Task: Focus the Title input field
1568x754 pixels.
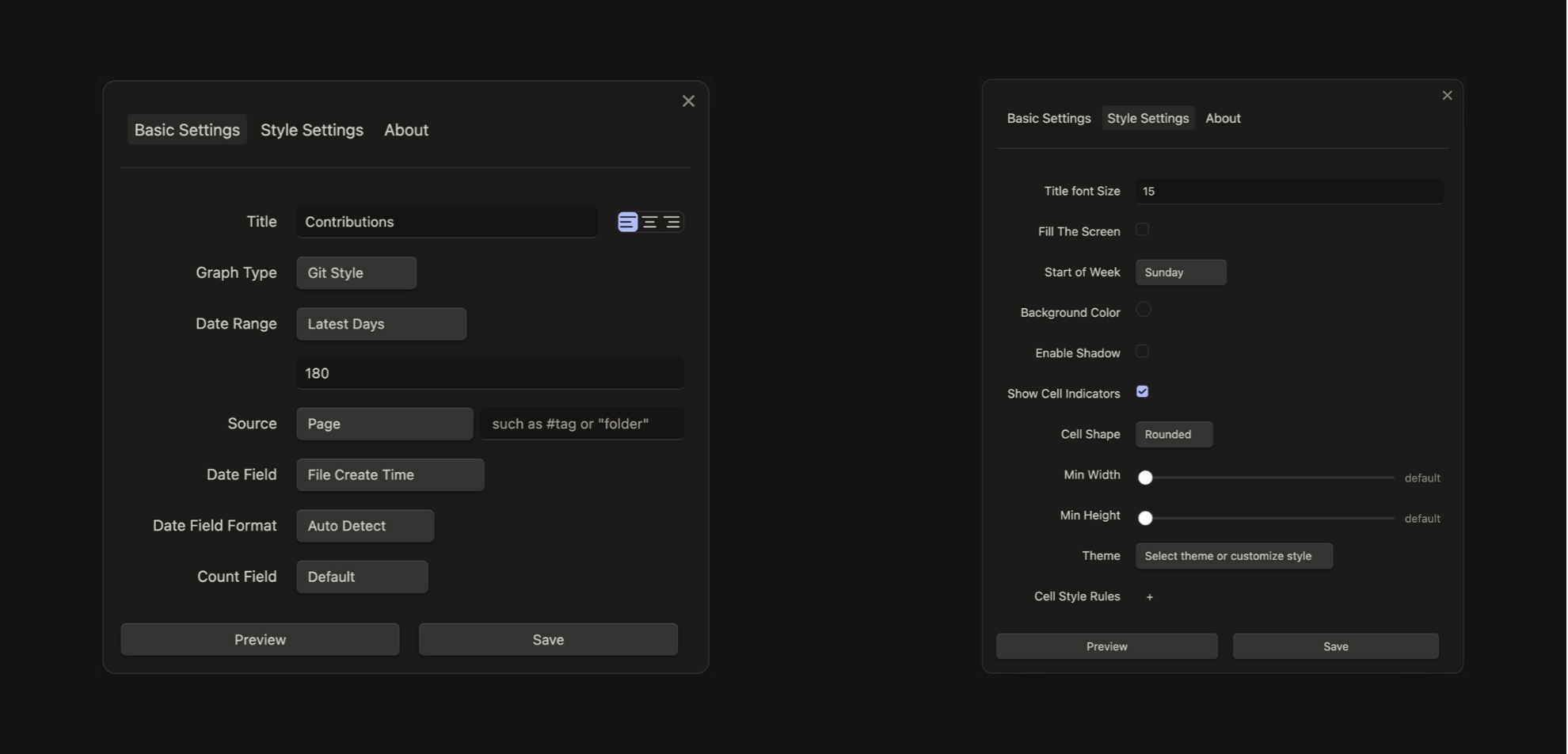Action: [447, 222]
